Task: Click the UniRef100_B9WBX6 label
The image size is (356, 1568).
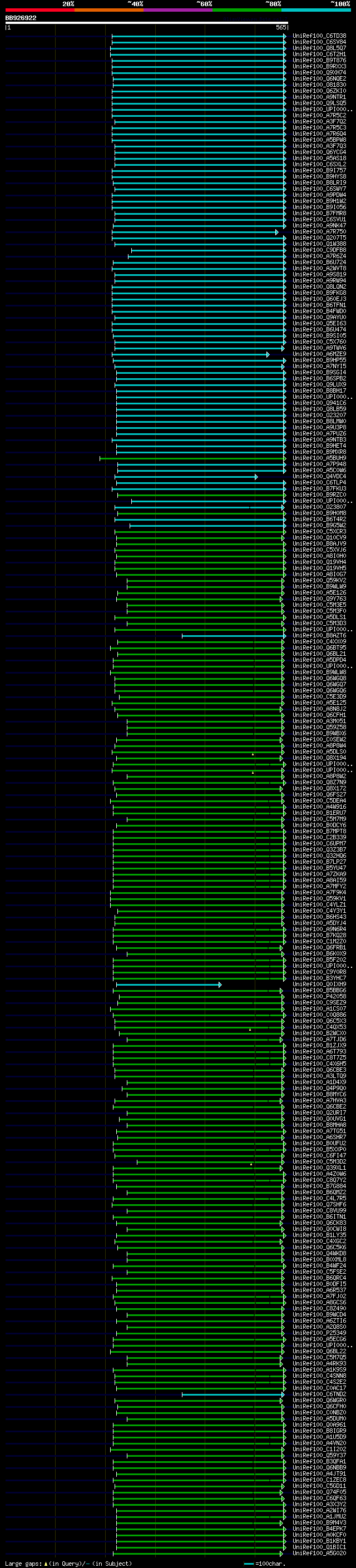Action: [319, 733]
